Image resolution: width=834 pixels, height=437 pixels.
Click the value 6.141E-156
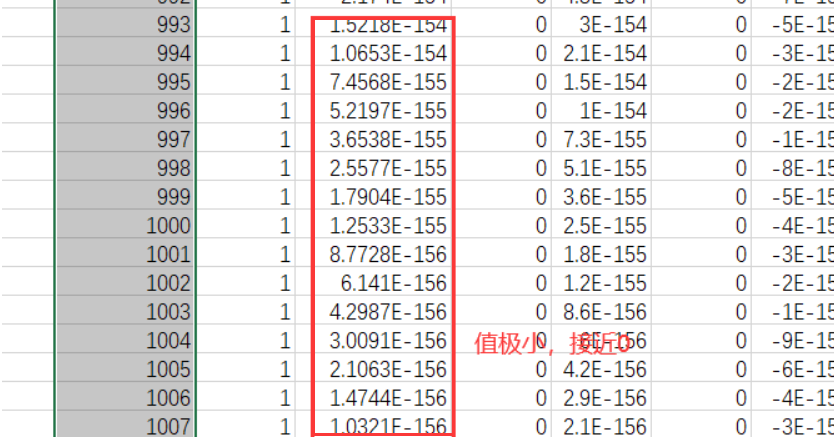(x=394, y=283)
